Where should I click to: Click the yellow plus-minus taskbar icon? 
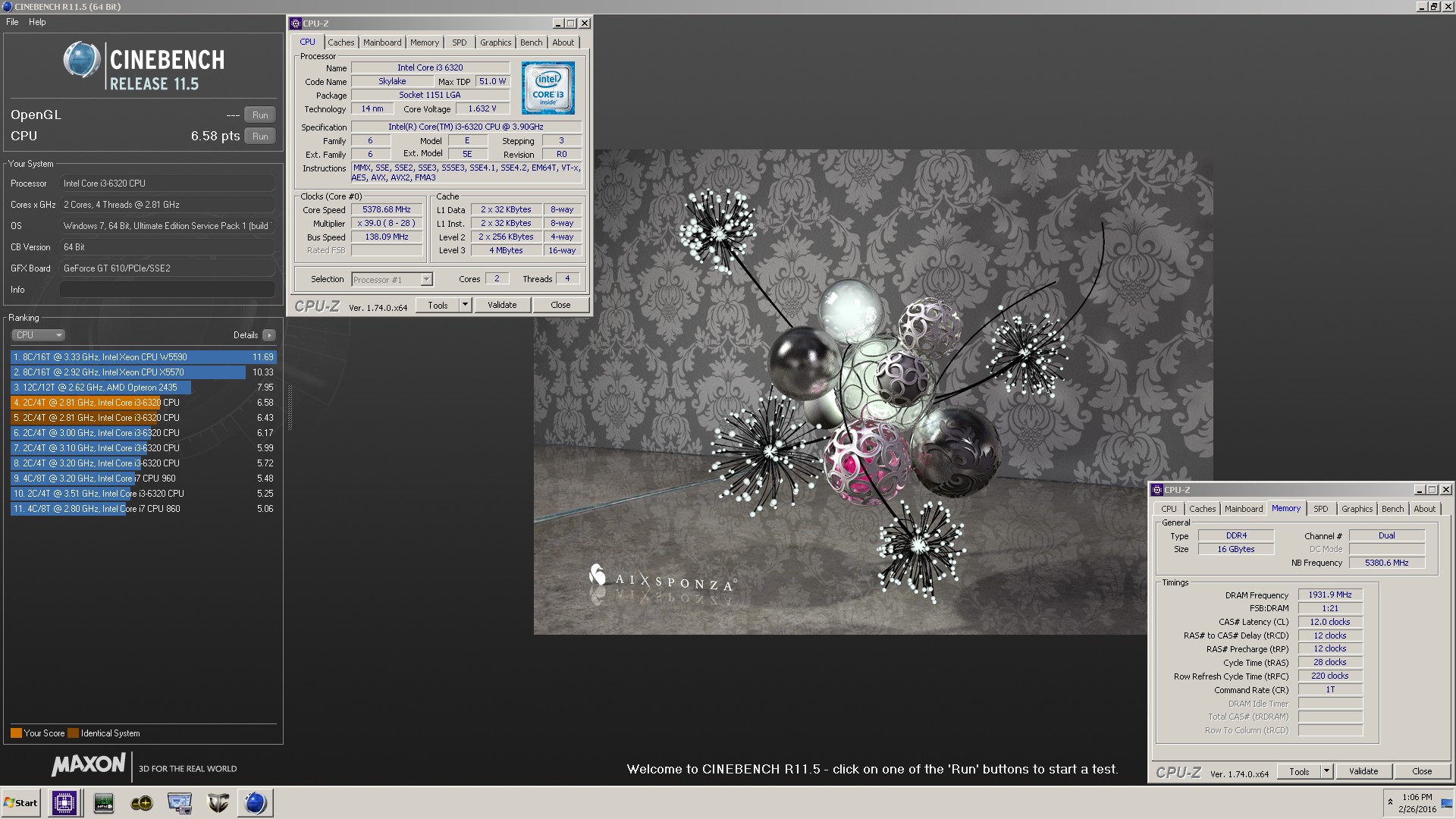tap(141, 802)
